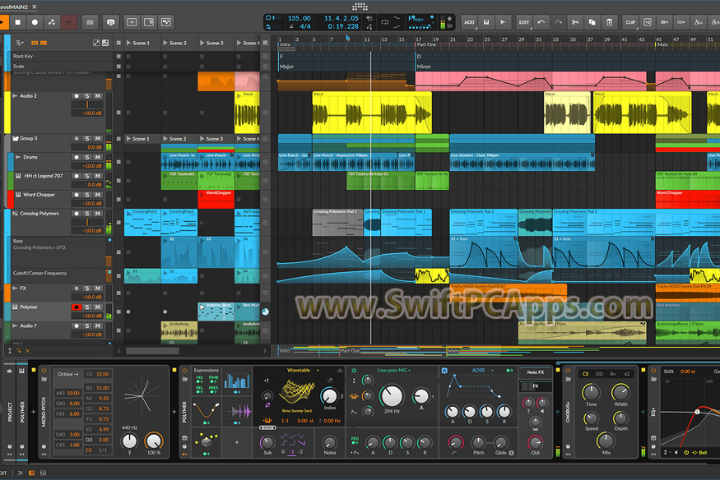Click the Edit button in the toolbar
This screenshot has width=720, height=480.
(x=523, y=22)
